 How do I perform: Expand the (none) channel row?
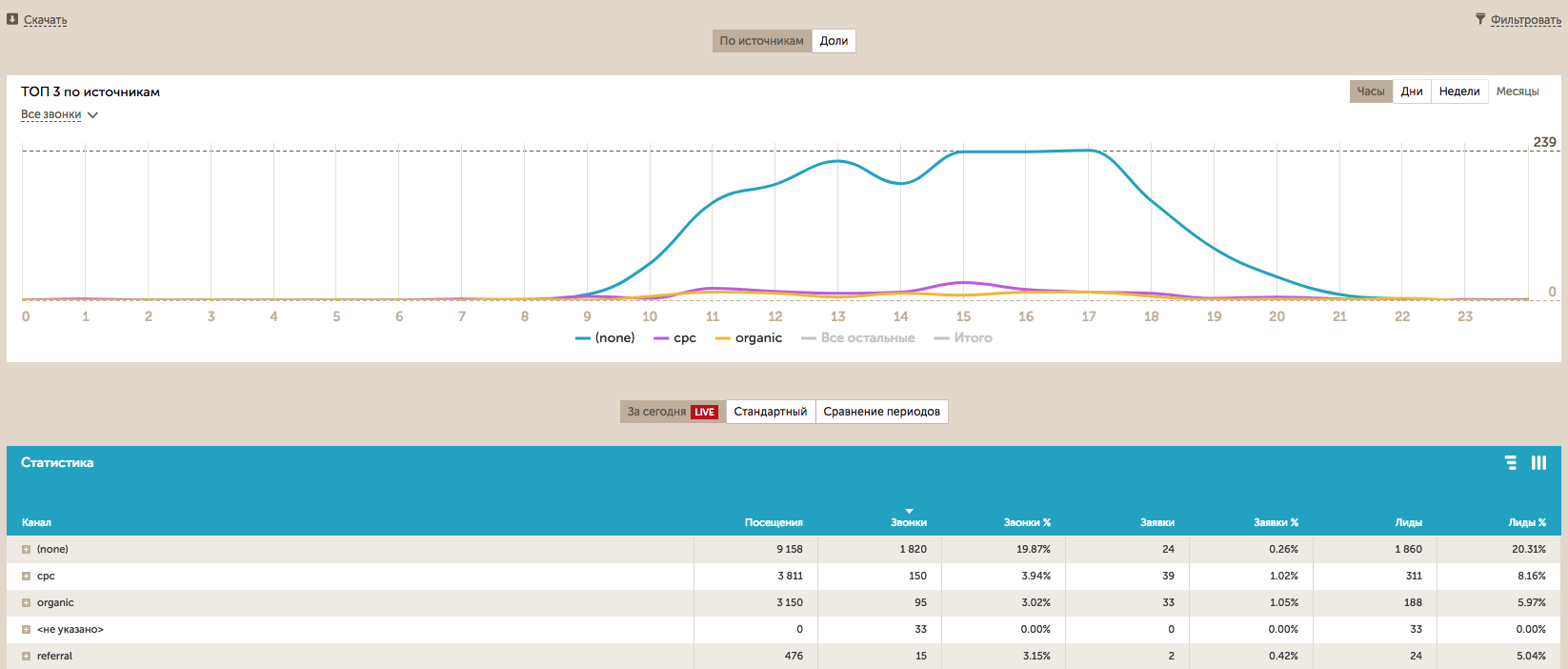tap(27, 550)
